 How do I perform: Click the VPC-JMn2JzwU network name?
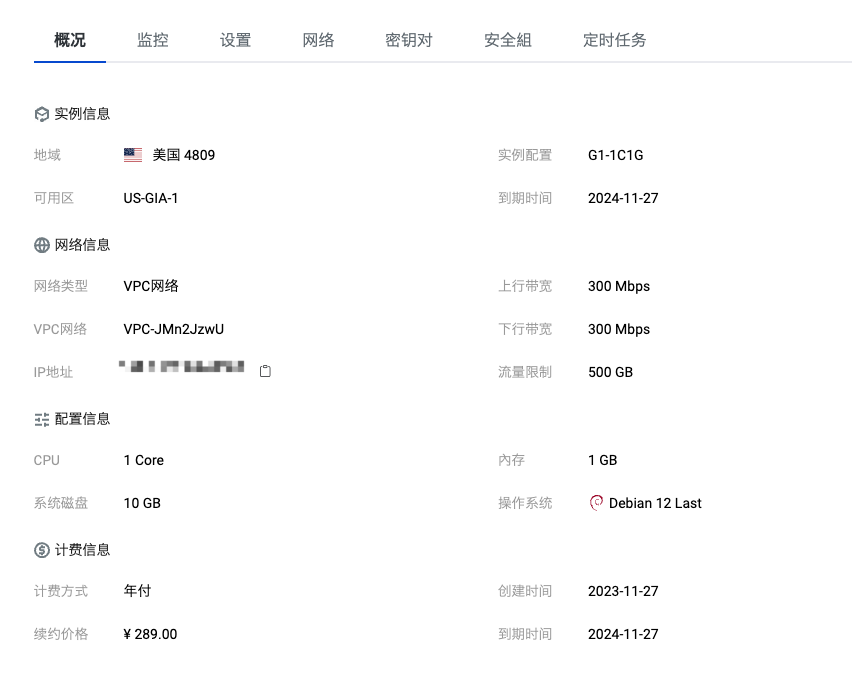pyautogui.click(x=173, y=329)
